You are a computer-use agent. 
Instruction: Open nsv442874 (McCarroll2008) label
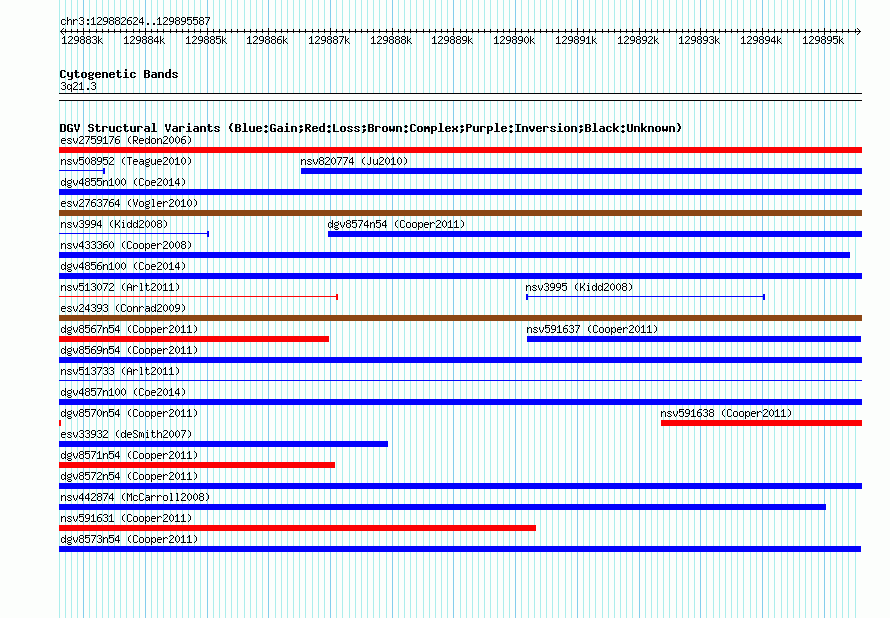click(135, 497)
